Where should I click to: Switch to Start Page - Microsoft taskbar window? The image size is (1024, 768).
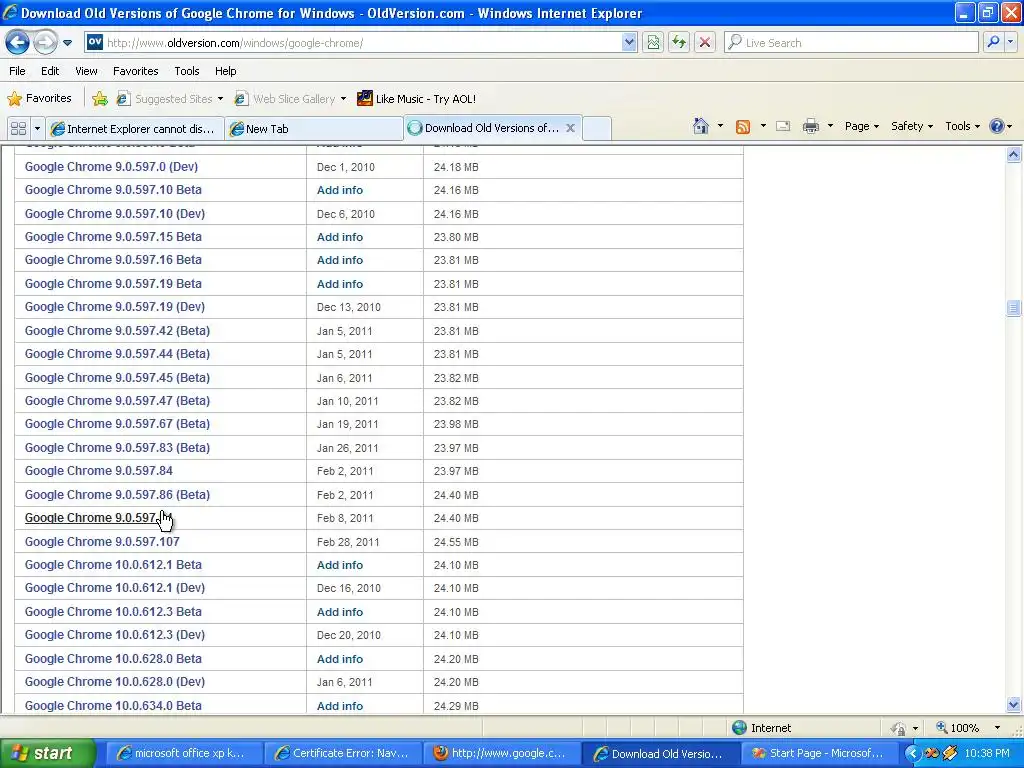click(x=818, y=754)
